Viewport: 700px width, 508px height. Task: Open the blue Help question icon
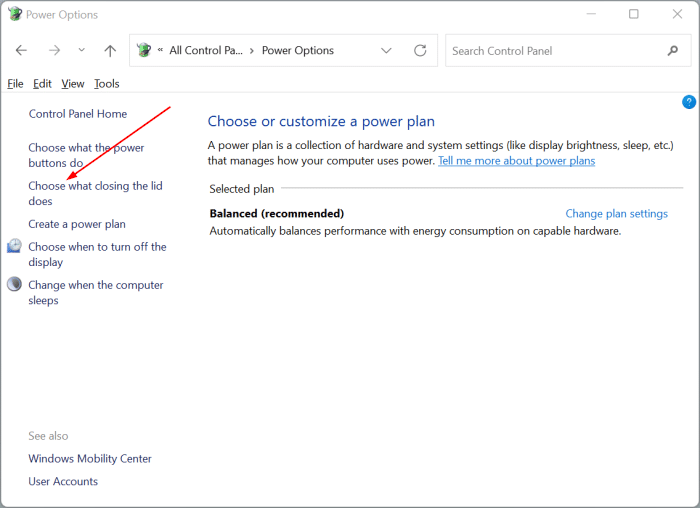(x=688, y=102)
